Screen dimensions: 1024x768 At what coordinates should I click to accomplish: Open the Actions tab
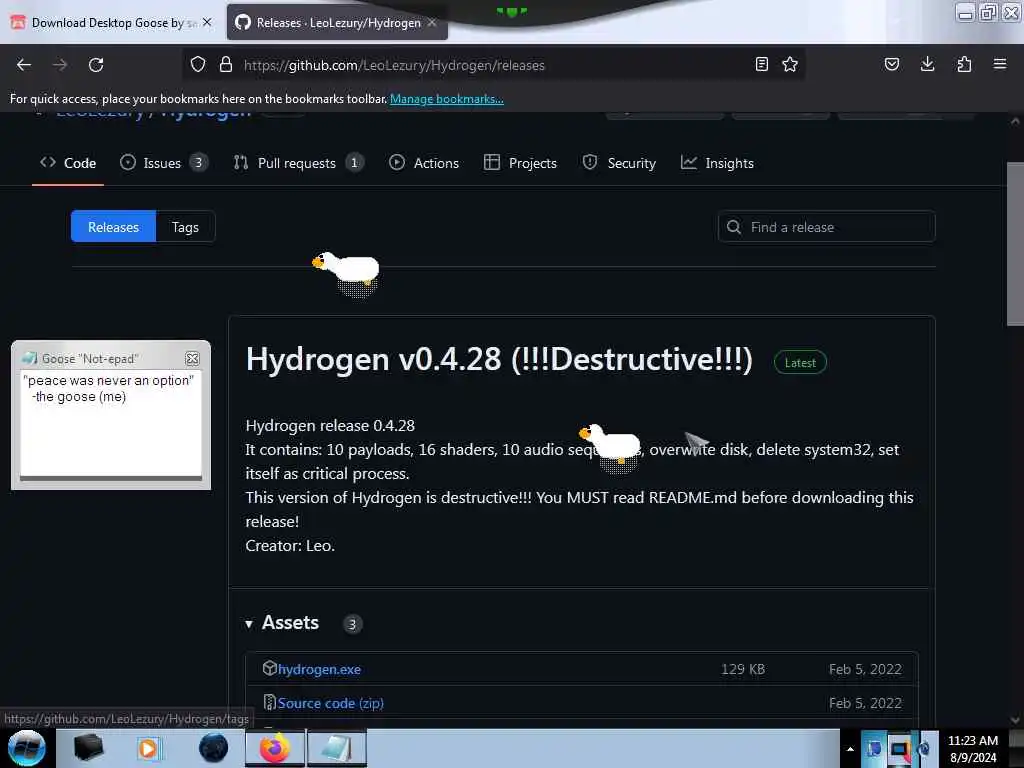424,163
